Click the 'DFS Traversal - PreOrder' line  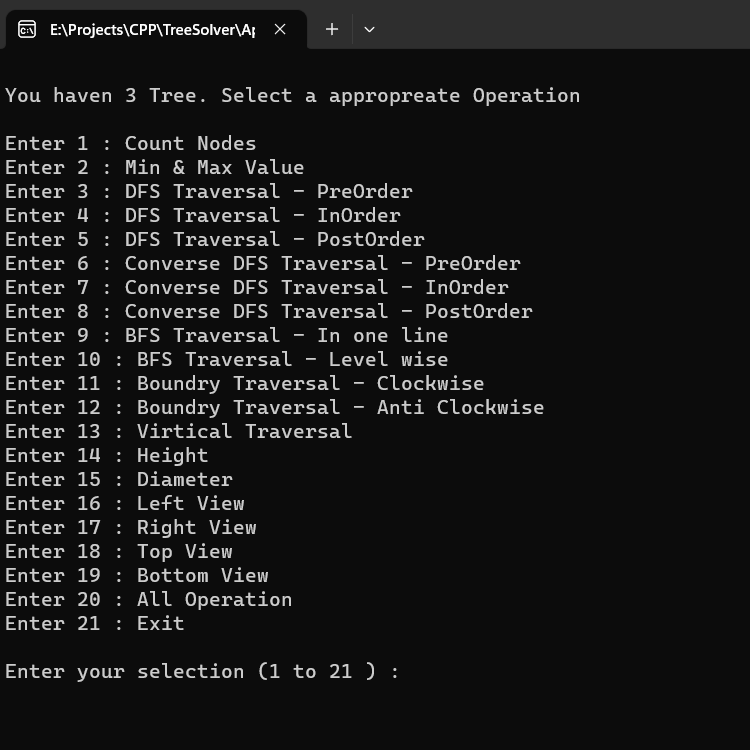[209, 191]
